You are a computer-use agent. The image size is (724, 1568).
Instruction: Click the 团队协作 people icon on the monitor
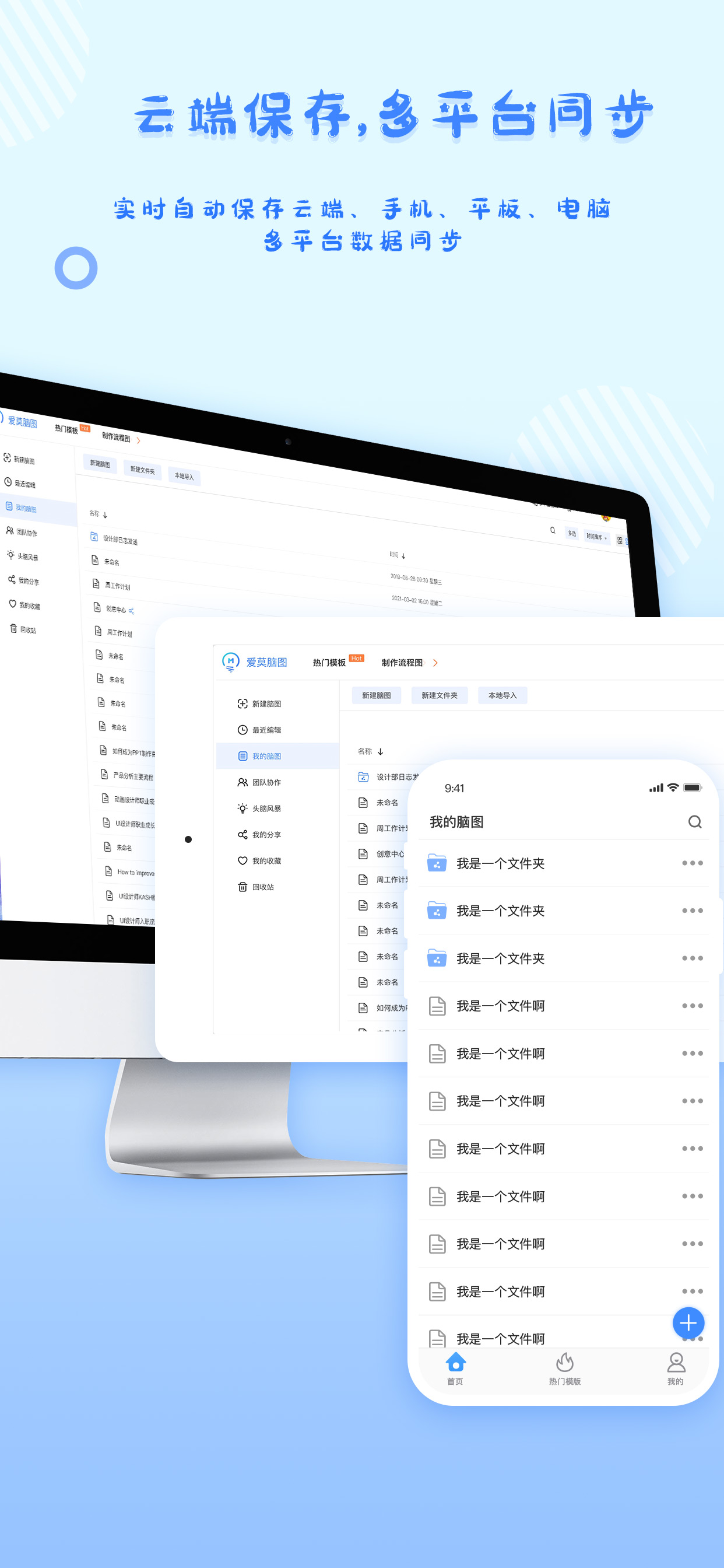10,530
